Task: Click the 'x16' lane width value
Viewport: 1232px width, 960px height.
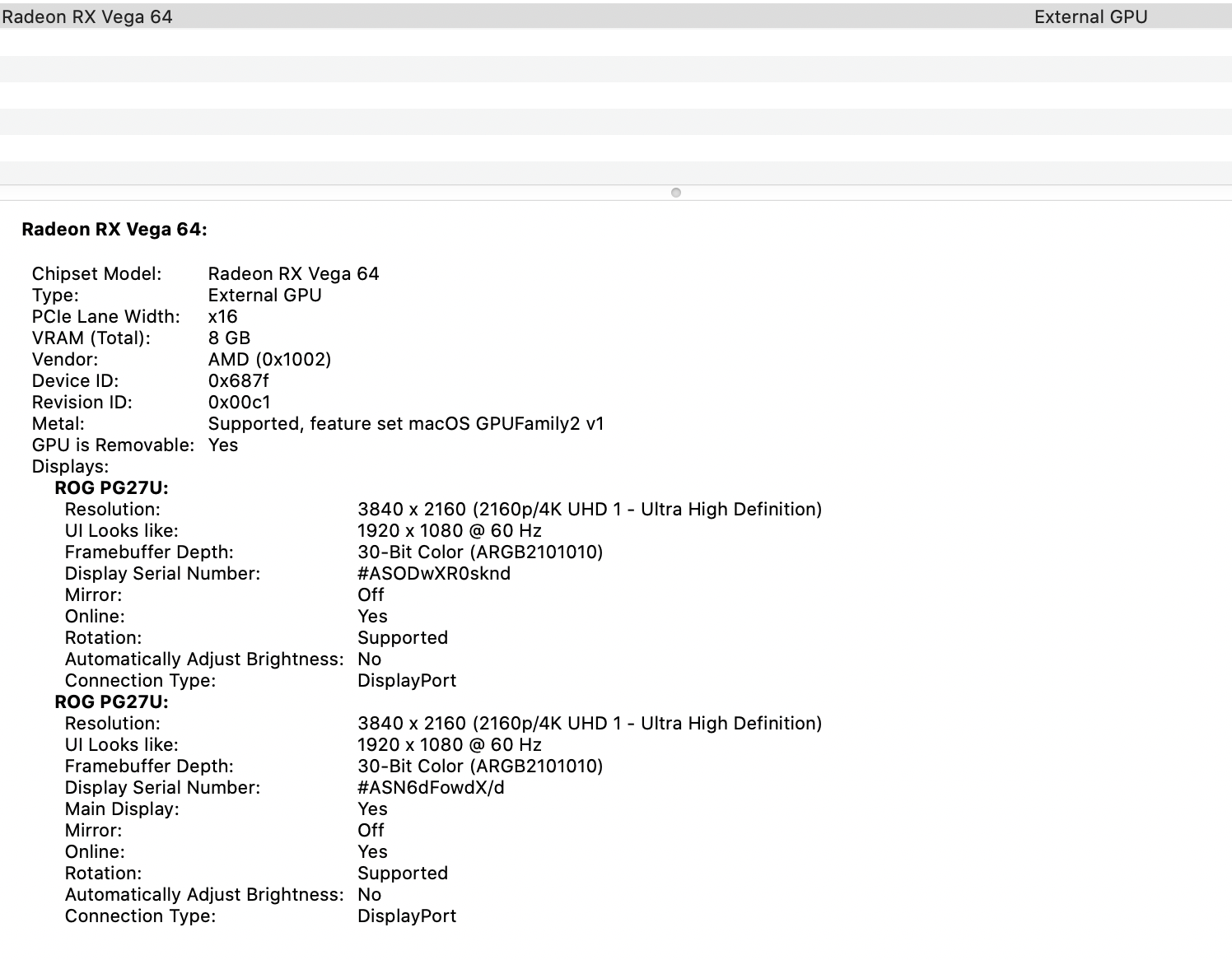Action: click(223, 317)
